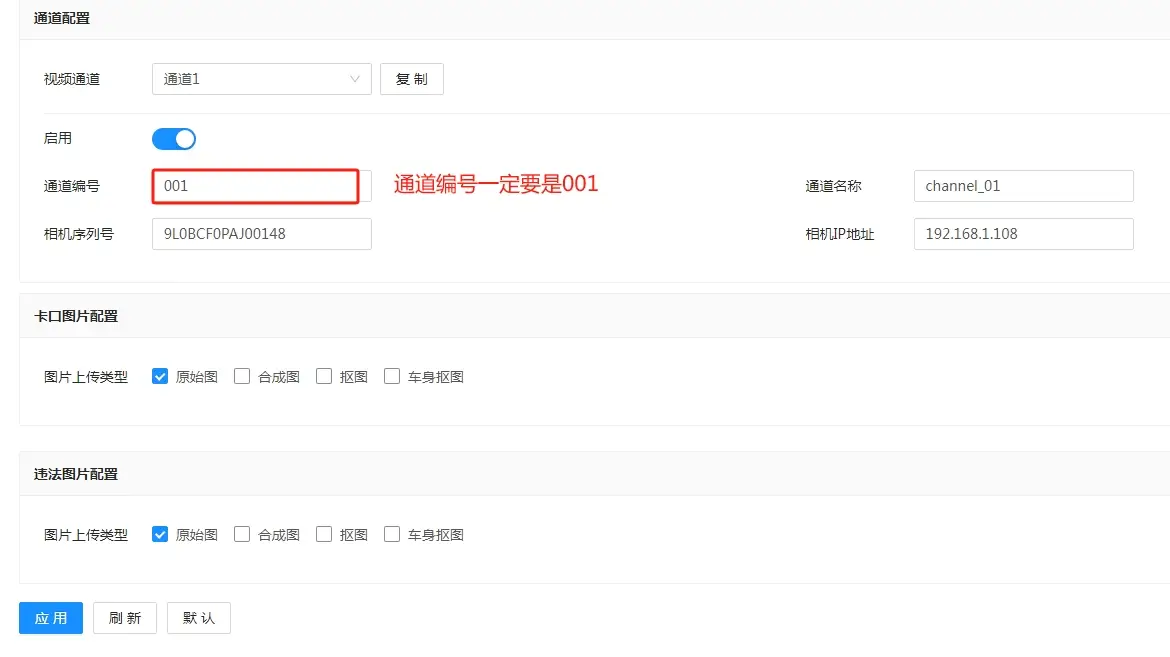
Task: Check 合成图 in 卡口图片配置
Action: pyautogui.click(x=242, y=377)
